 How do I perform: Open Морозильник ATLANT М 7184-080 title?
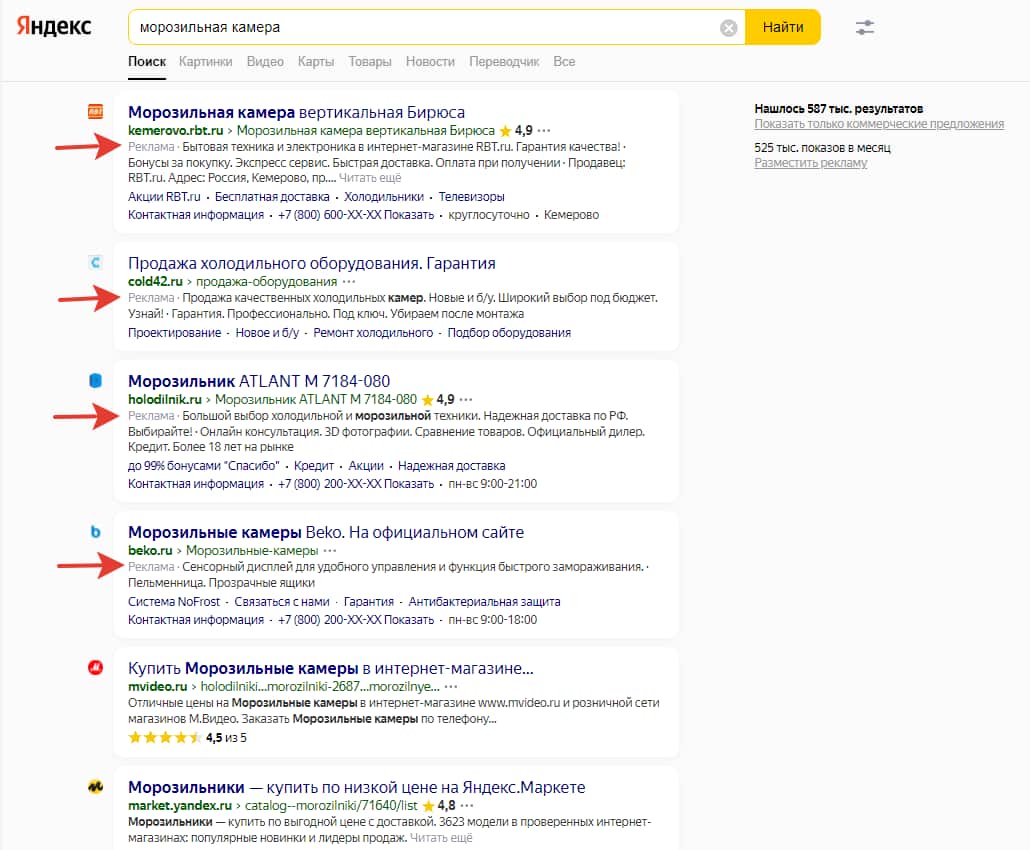259,381
